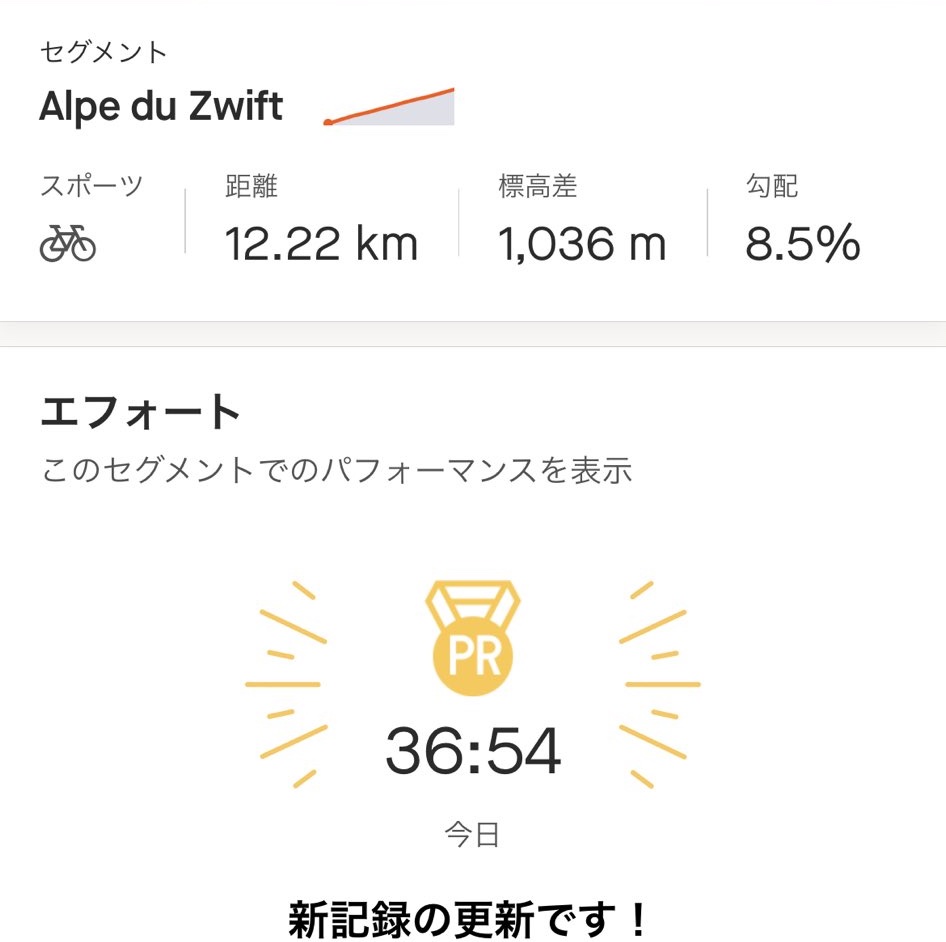The height and width of the screenshot is (942, 946).
Task: Click the エフォート section heading
Action: [x=141, y=412]
